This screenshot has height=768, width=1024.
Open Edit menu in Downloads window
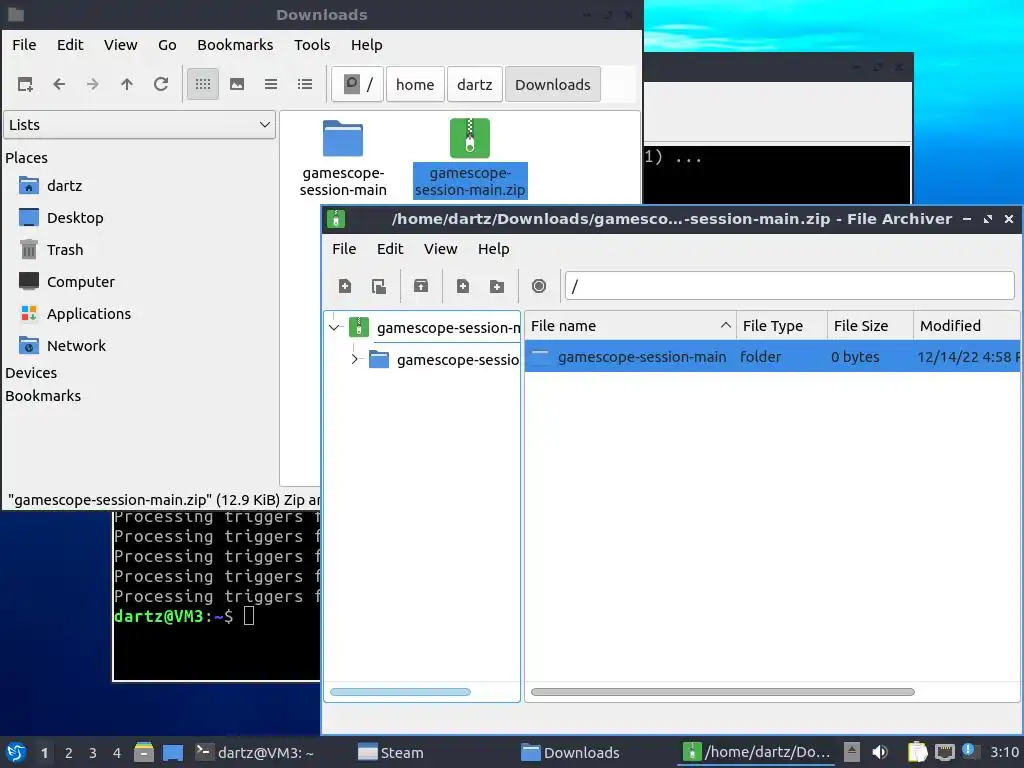click(70, 45)
